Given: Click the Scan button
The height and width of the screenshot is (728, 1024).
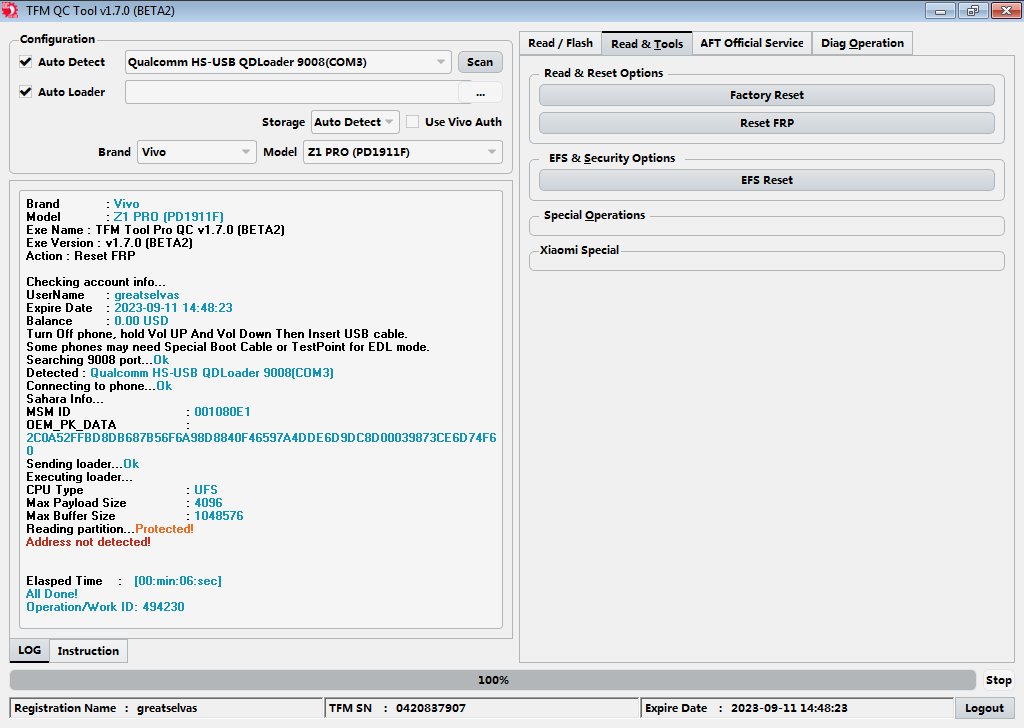Looking at the screenshot, I should [x=480, y=62].
